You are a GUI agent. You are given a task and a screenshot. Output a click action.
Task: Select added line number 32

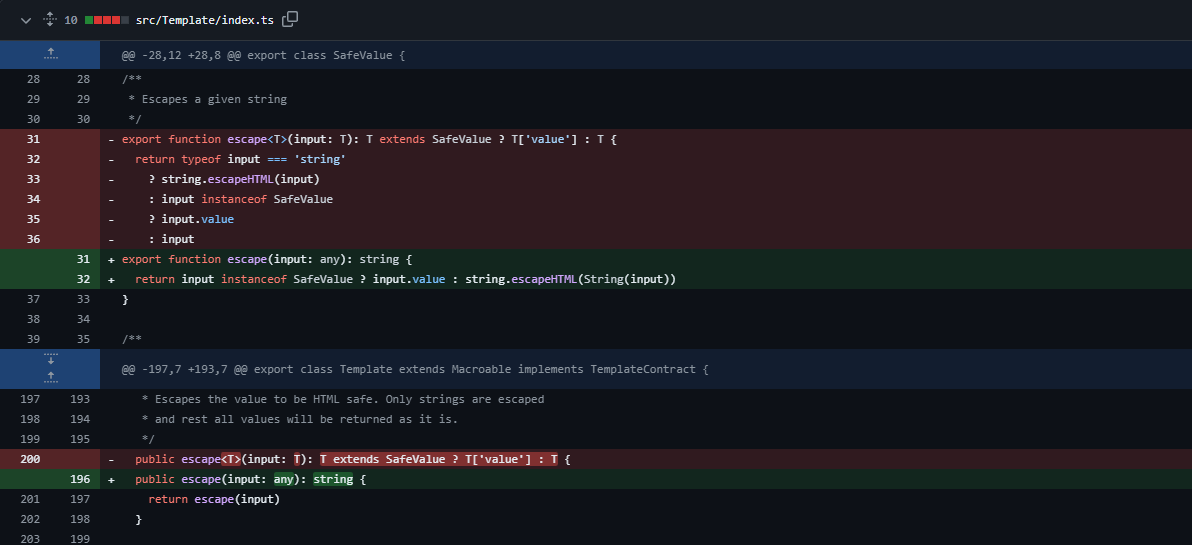[x=83, y=279]
